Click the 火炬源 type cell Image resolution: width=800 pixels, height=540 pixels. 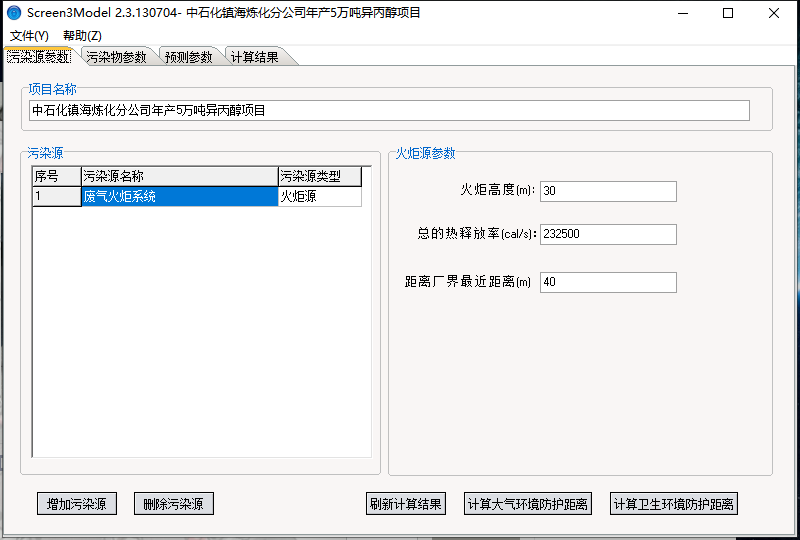(x=320, y=196)
